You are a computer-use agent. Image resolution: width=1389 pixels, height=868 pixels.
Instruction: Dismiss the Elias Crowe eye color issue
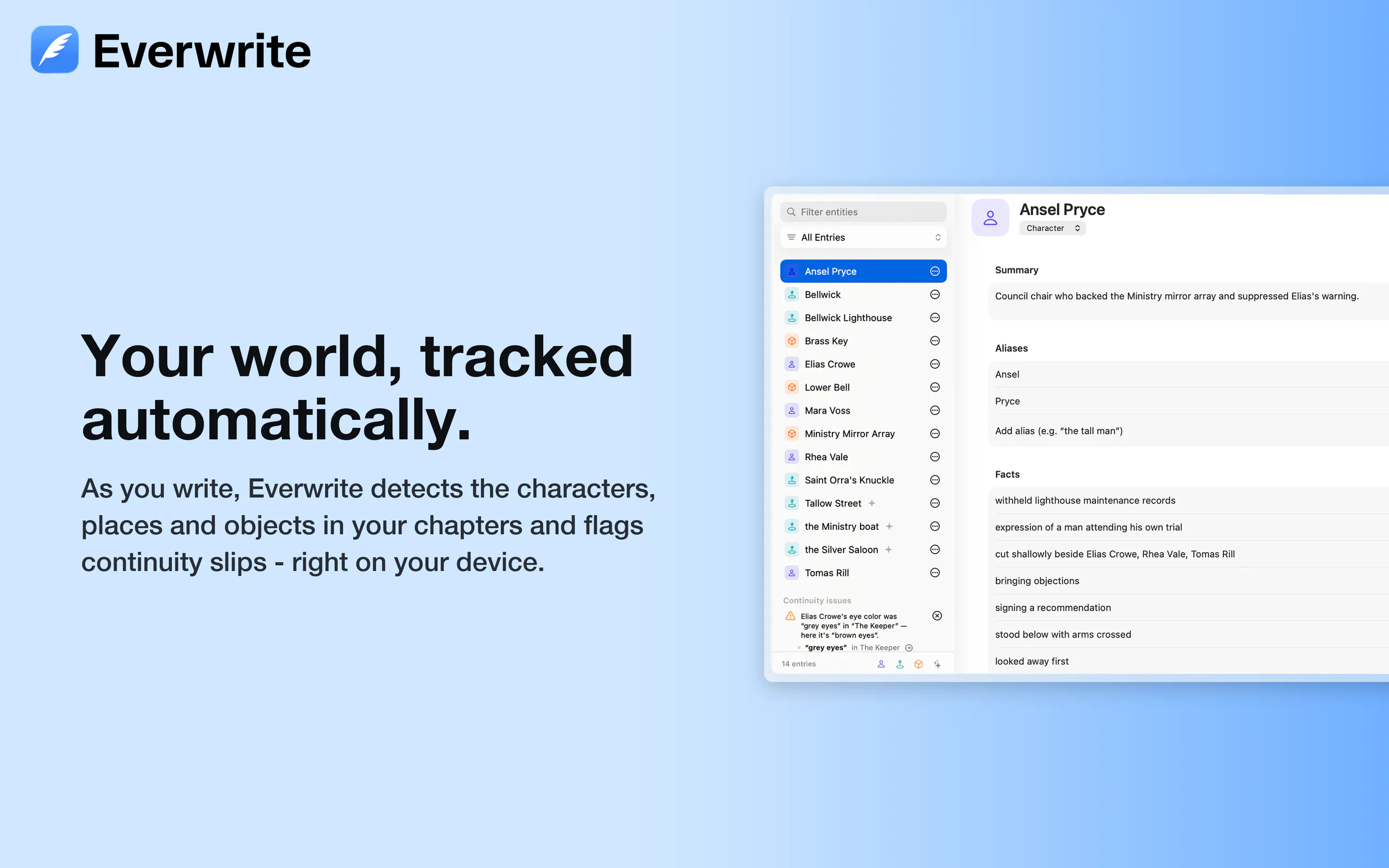coord(936,616)
